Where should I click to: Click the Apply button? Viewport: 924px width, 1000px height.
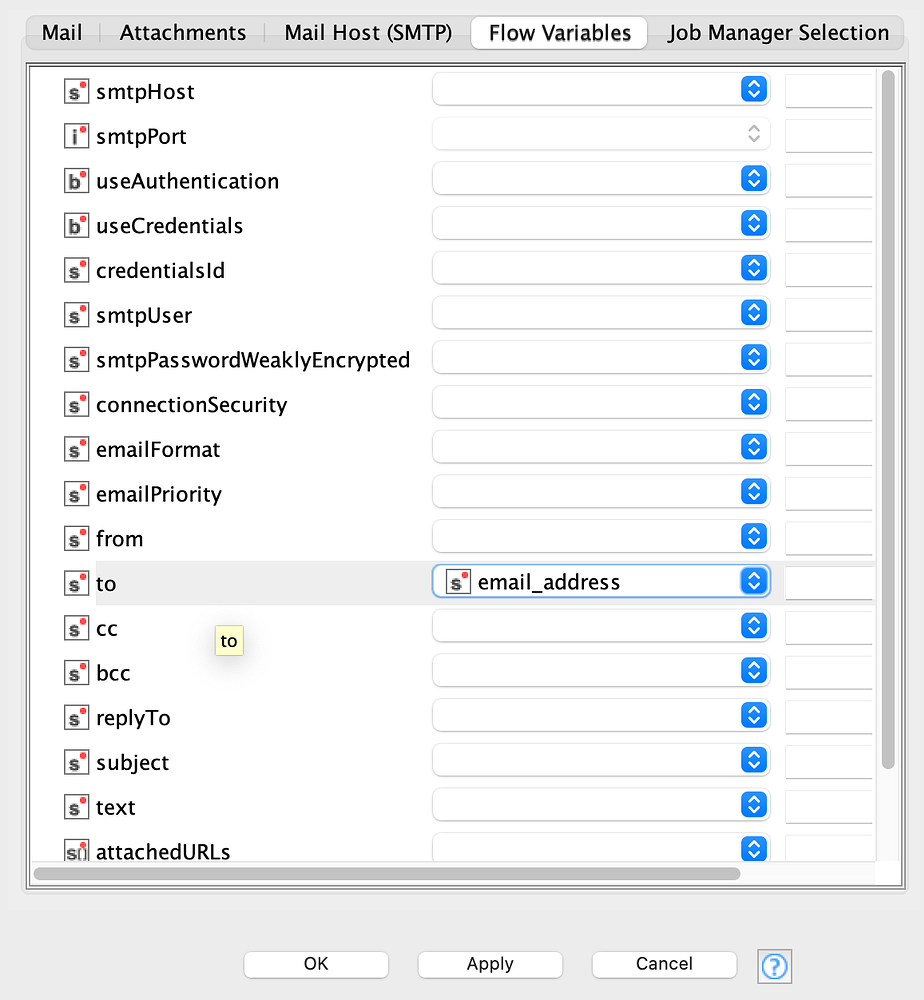point(490,964)
